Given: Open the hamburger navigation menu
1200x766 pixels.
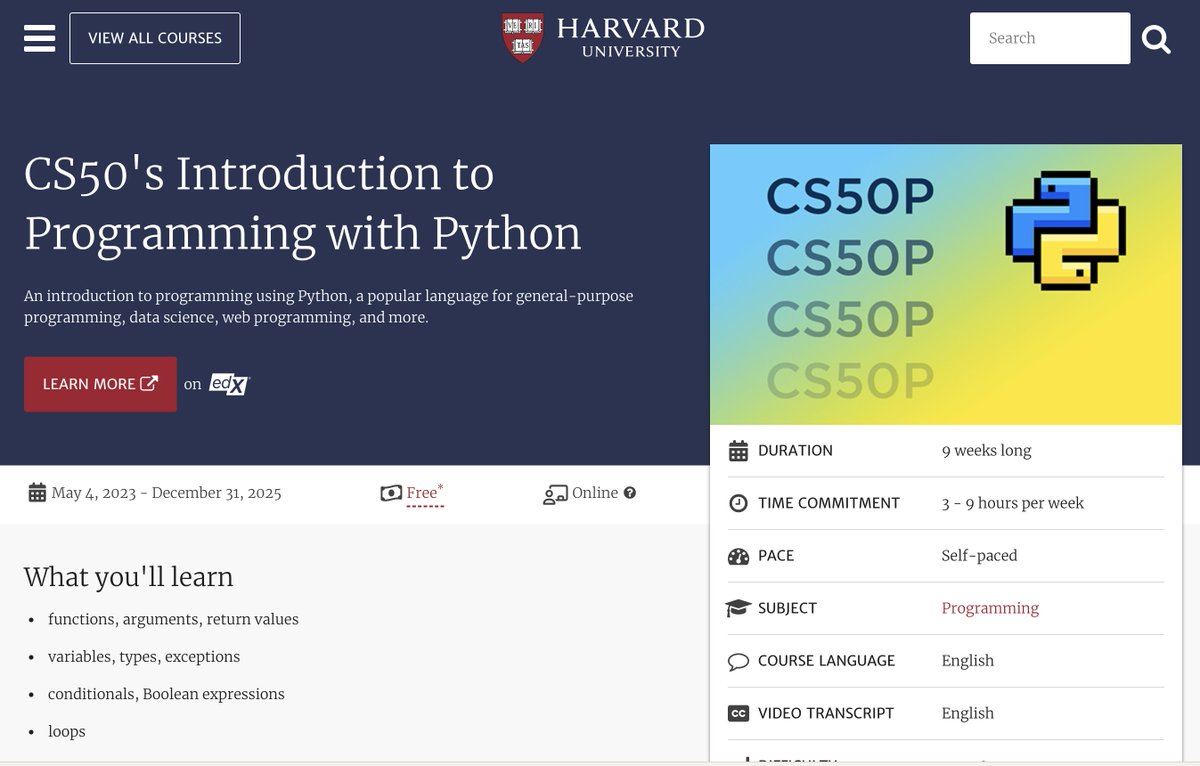Looking at the screenshot, I should click(x=39, y=38).
